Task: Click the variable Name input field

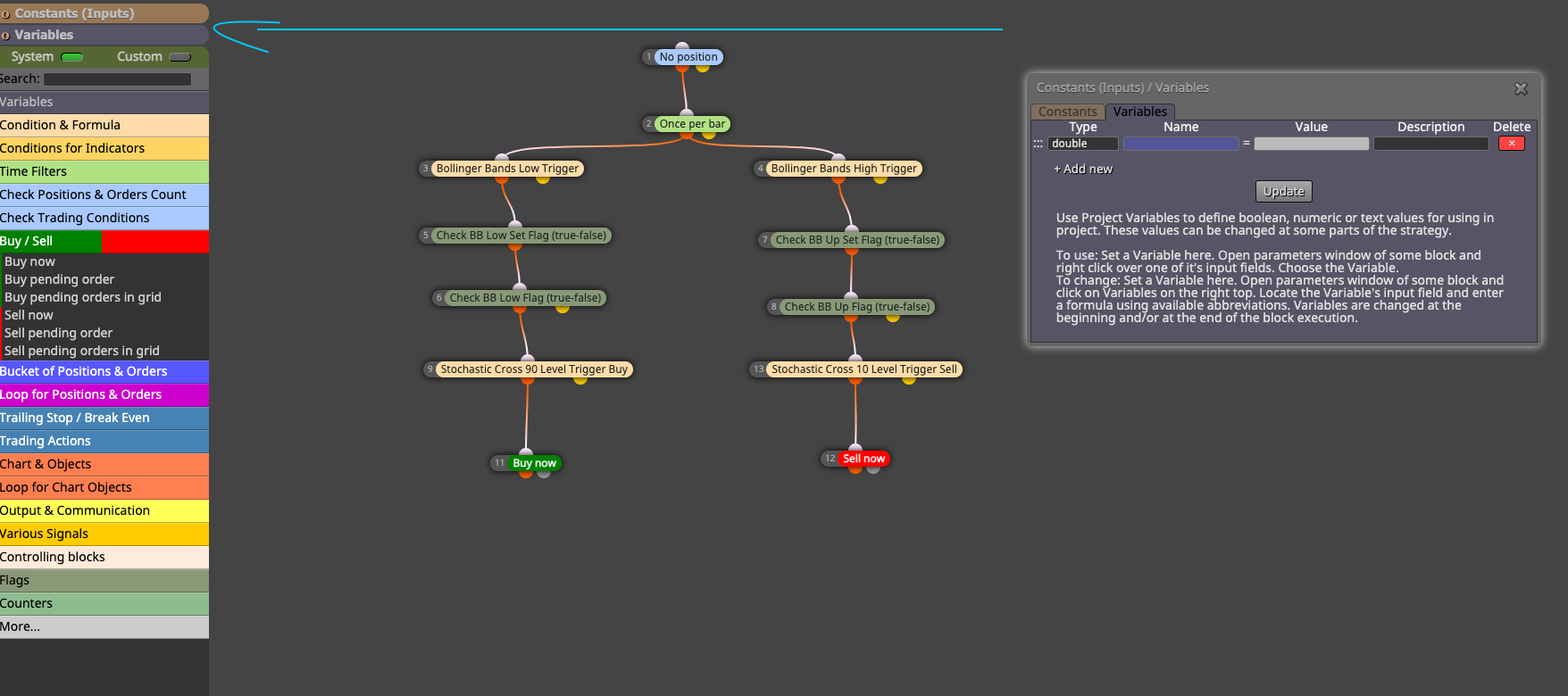Action: coord(1180,144)
